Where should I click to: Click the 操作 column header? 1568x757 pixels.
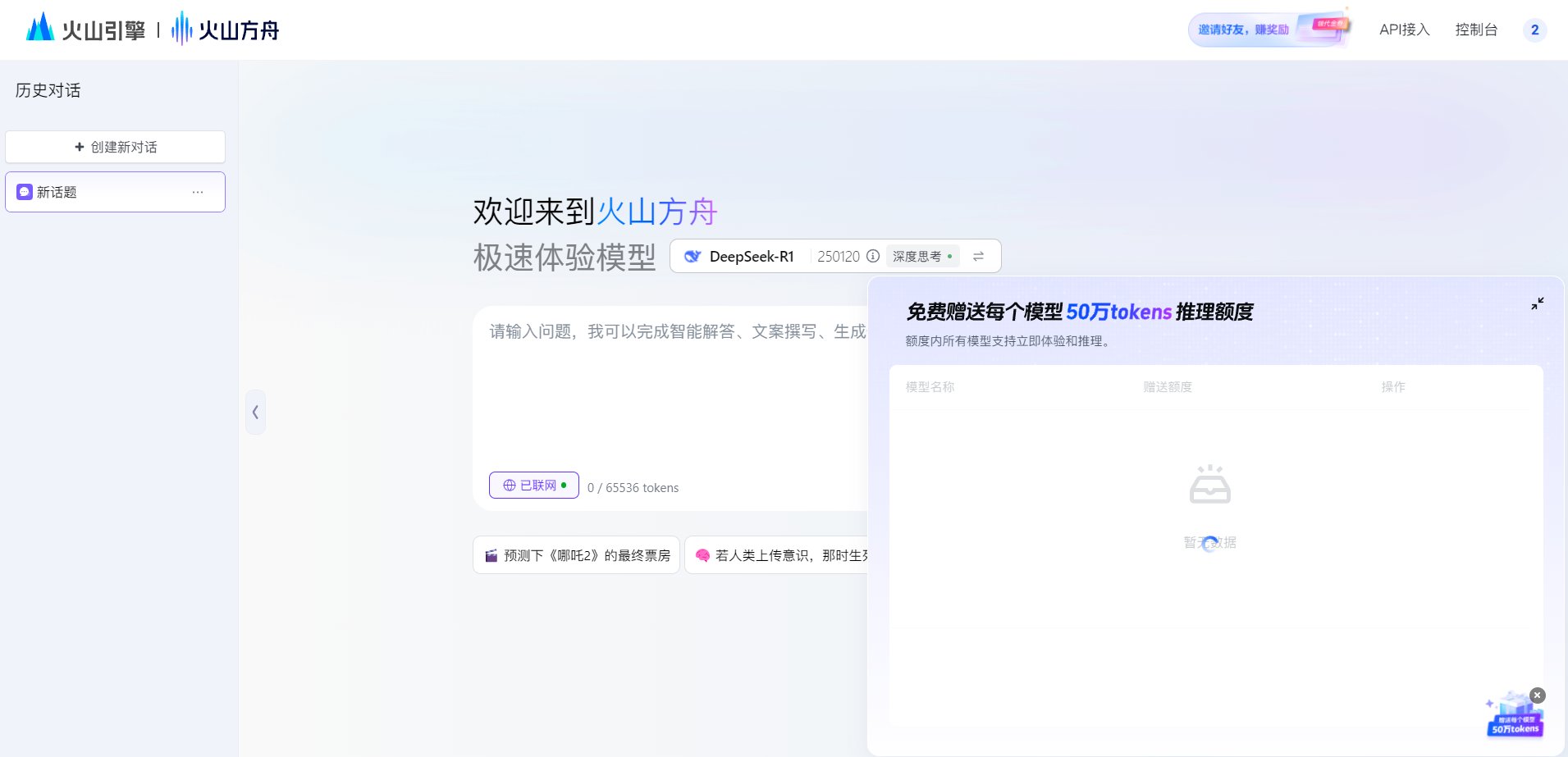1393,386
